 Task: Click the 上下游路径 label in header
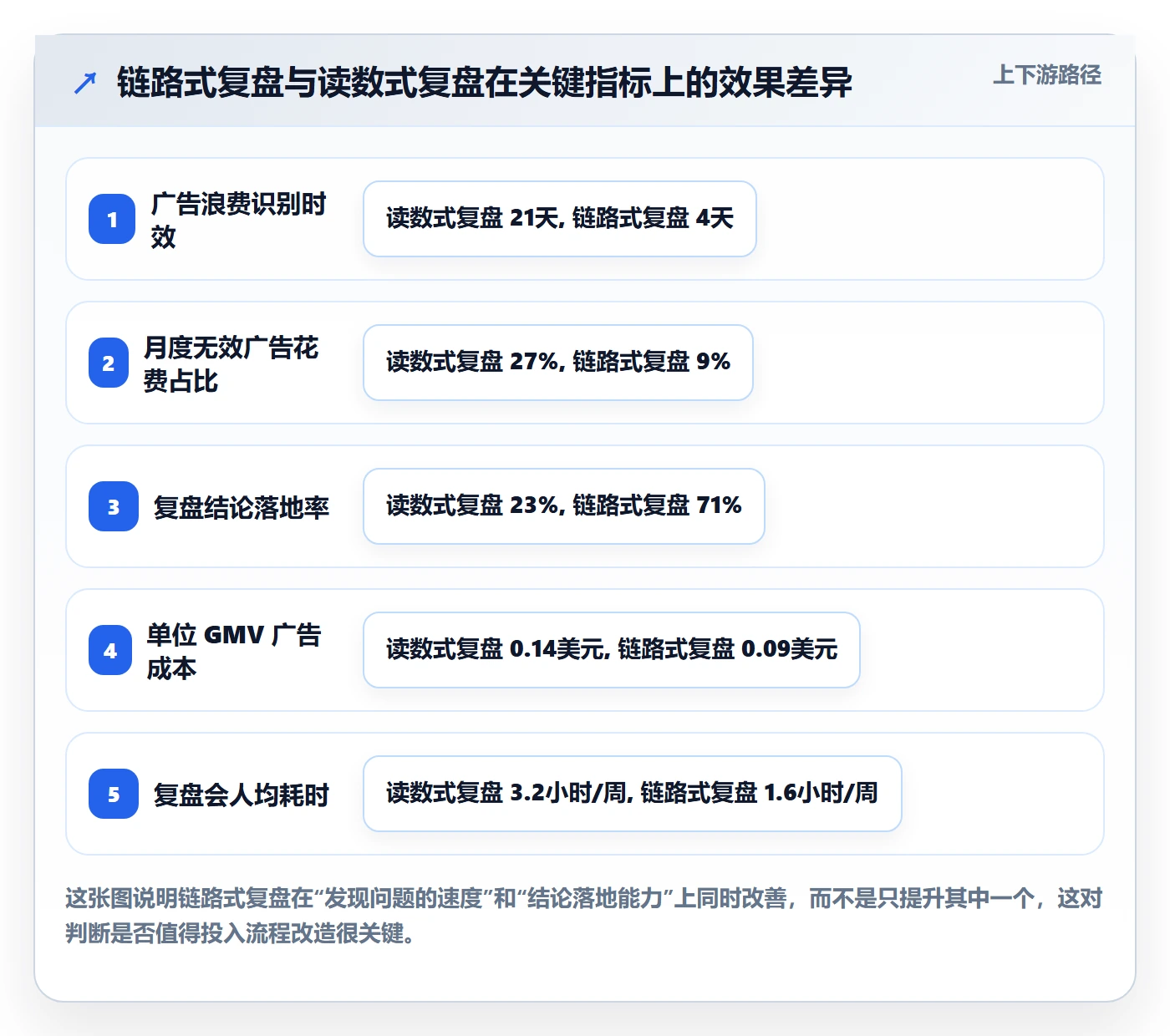tap(1046, 75)
